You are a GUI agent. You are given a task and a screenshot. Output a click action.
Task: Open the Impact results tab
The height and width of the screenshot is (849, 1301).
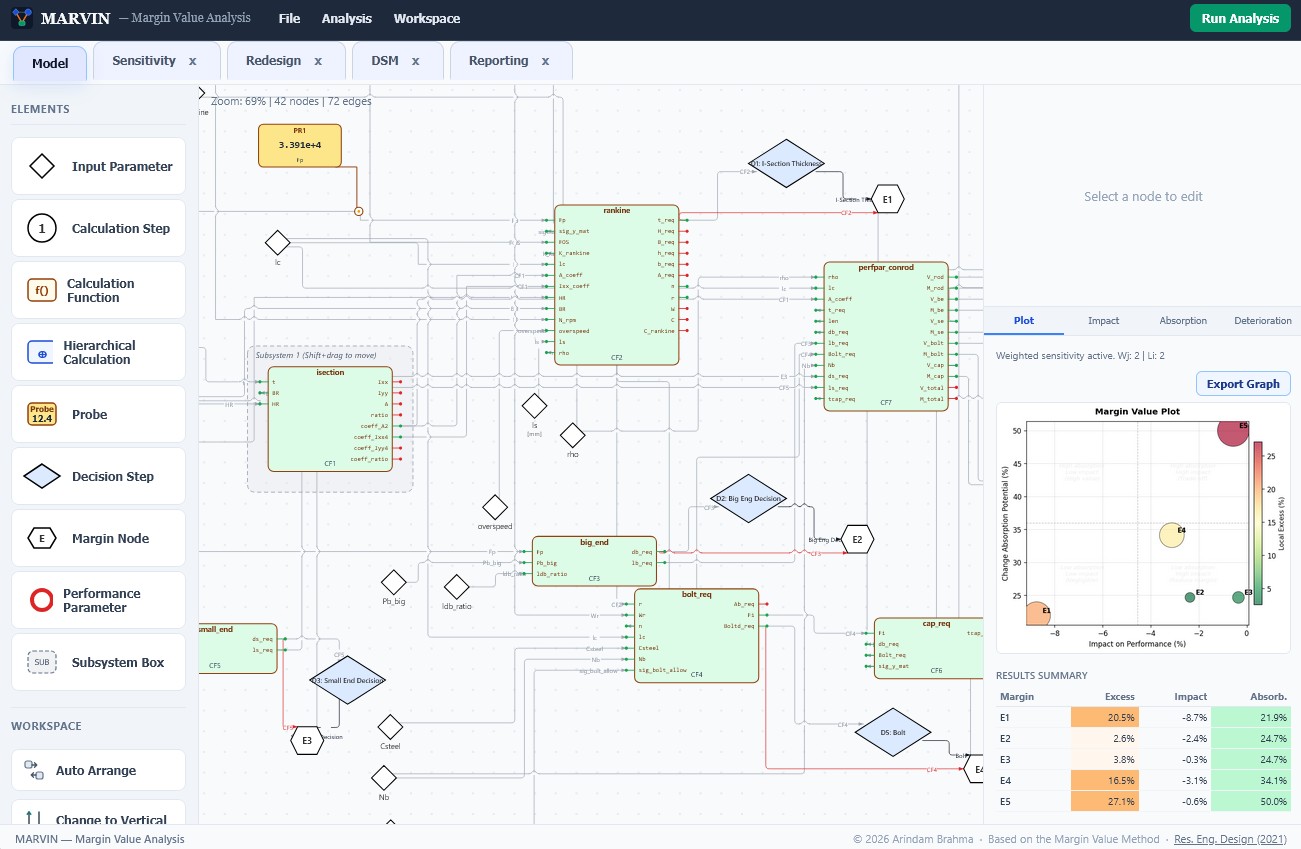coord(1103,321)
